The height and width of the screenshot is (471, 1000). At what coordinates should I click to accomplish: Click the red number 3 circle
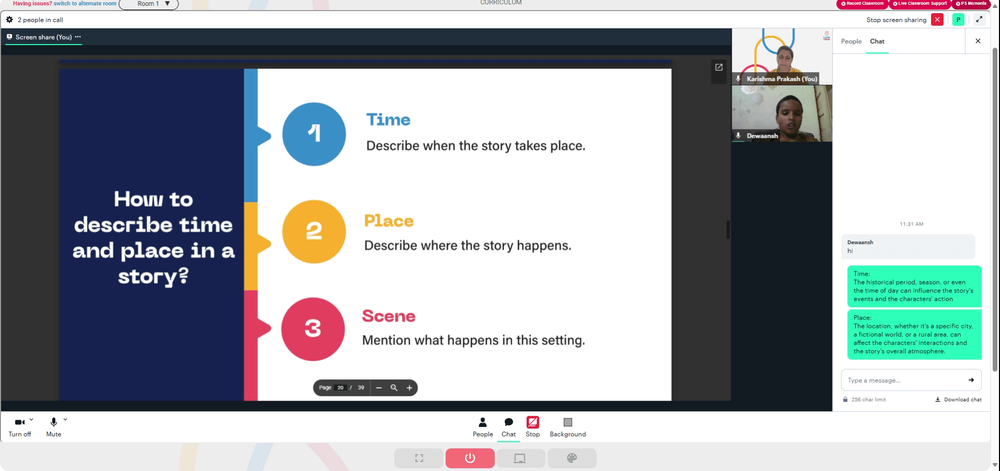coord(313,329)
